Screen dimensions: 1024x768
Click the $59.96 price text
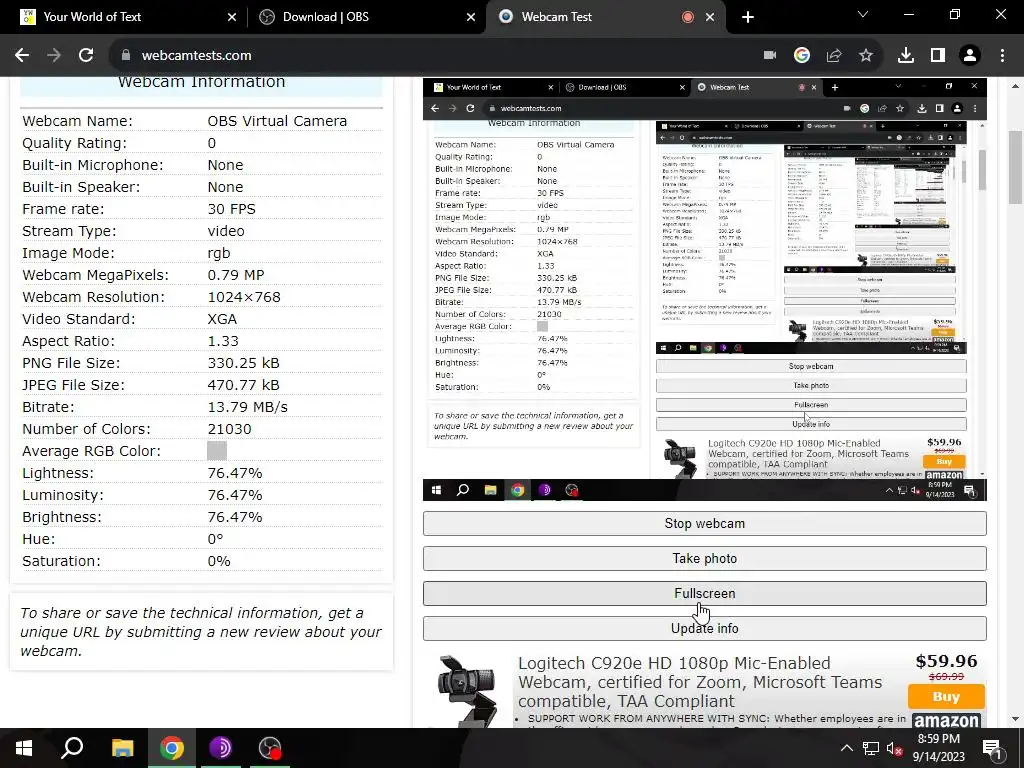(946, 661)
